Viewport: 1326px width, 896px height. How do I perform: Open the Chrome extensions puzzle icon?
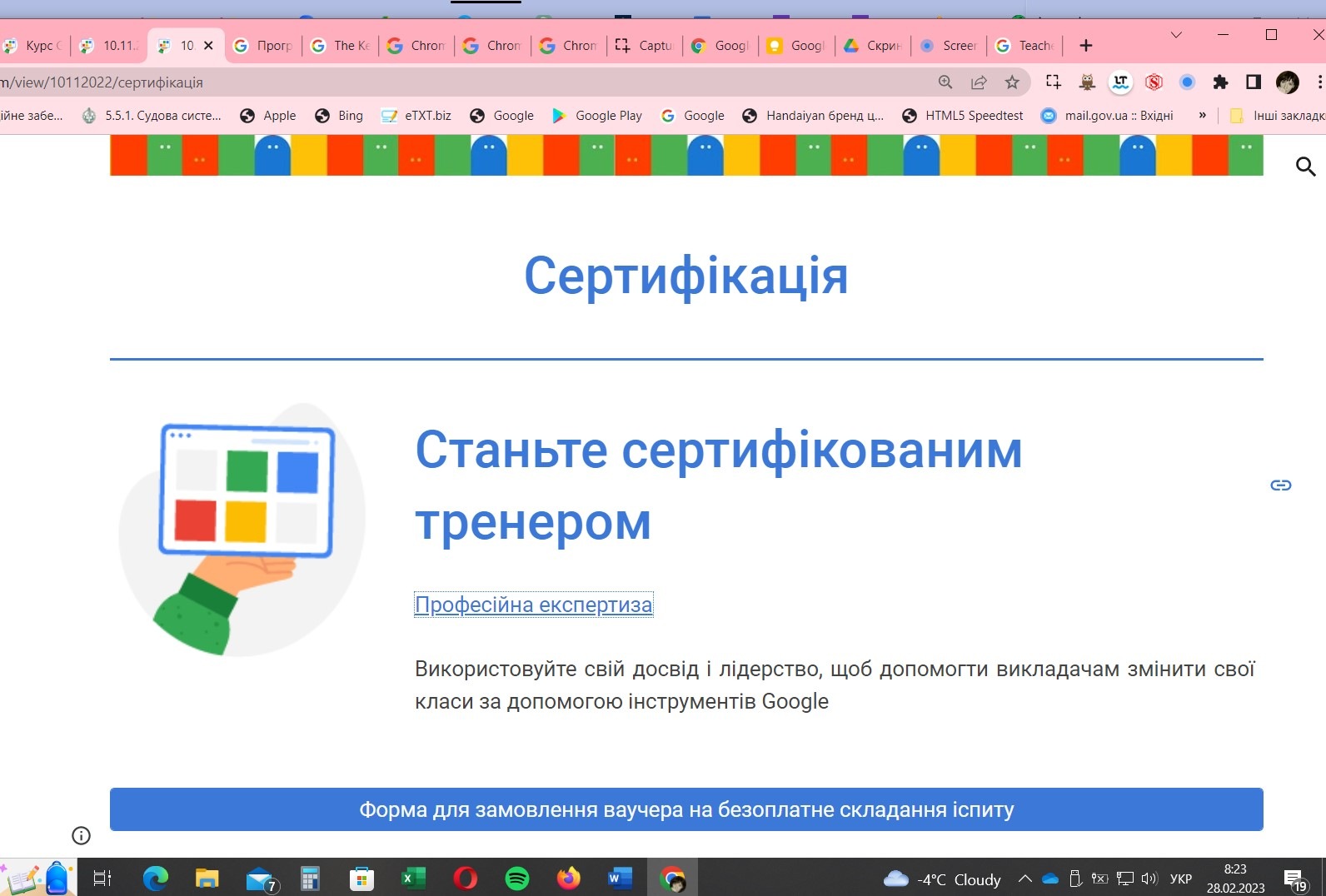click(1220, 82)
